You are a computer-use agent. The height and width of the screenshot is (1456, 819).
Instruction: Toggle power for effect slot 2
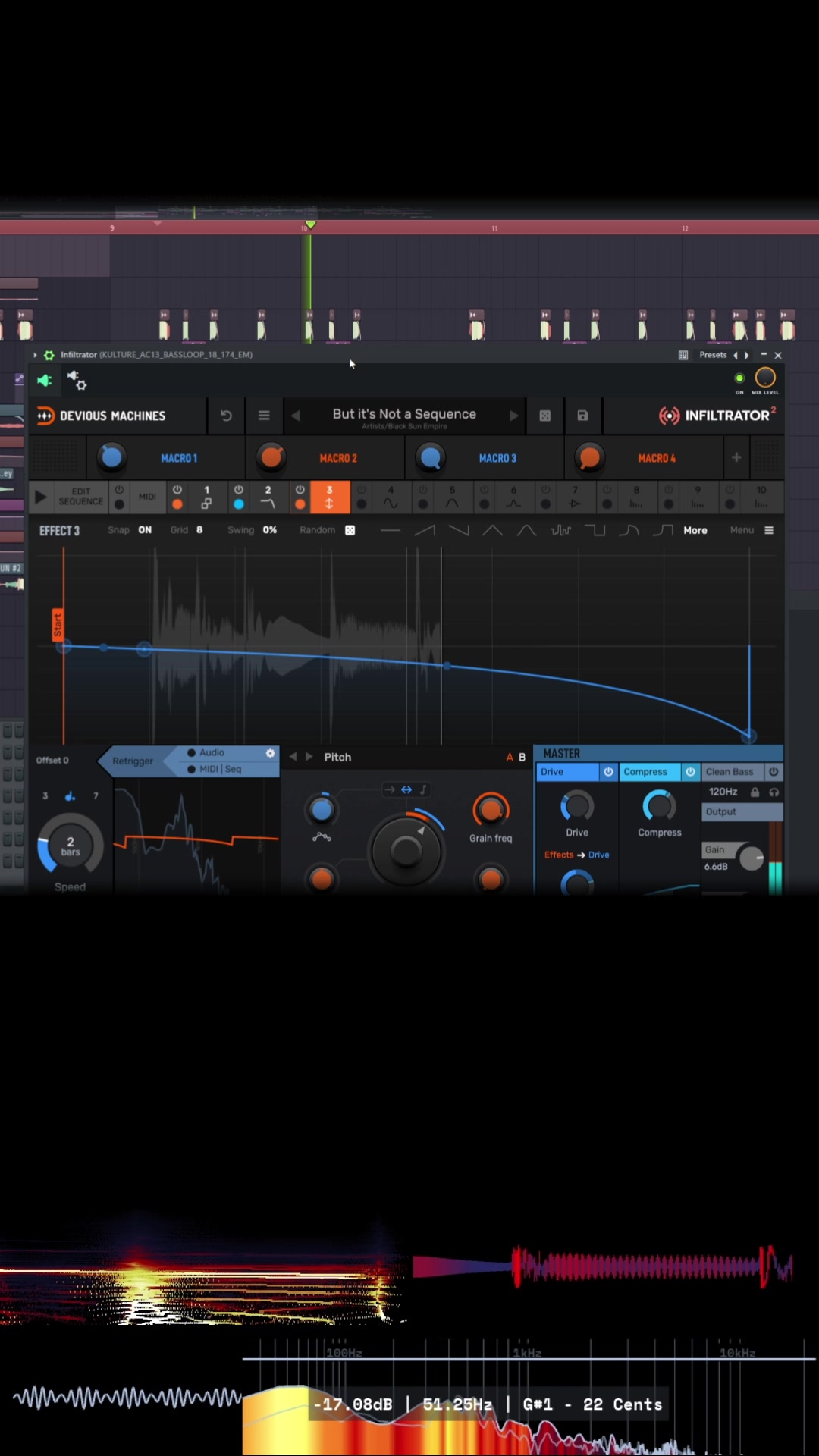(x=238, y=490)
